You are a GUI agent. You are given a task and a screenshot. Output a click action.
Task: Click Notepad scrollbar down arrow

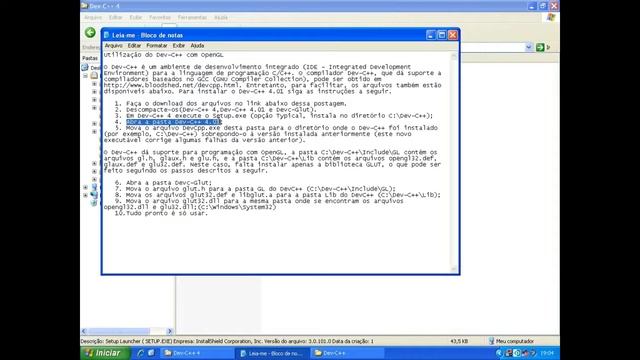pos(454,269)
